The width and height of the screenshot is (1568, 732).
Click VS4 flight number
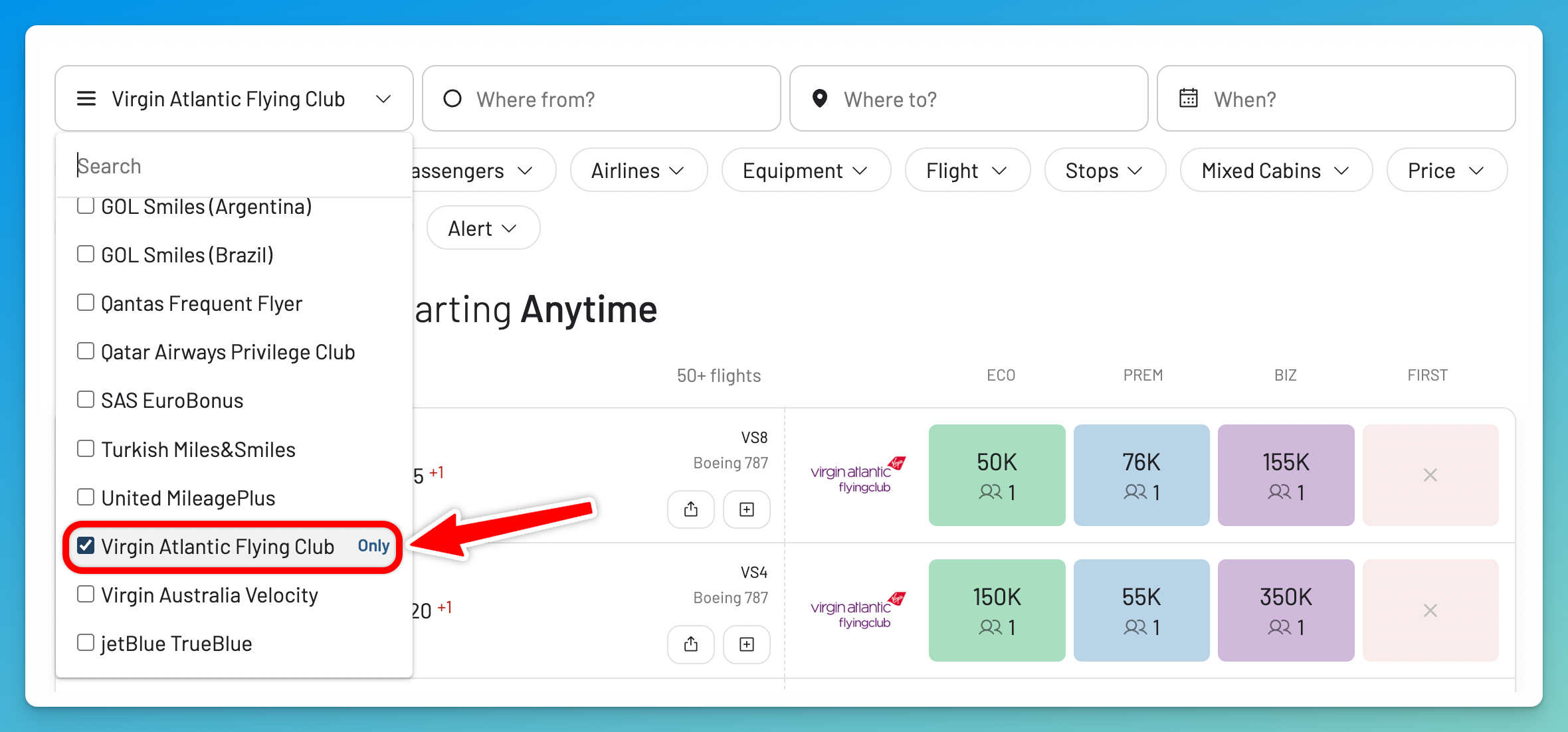tap(754, 573)
